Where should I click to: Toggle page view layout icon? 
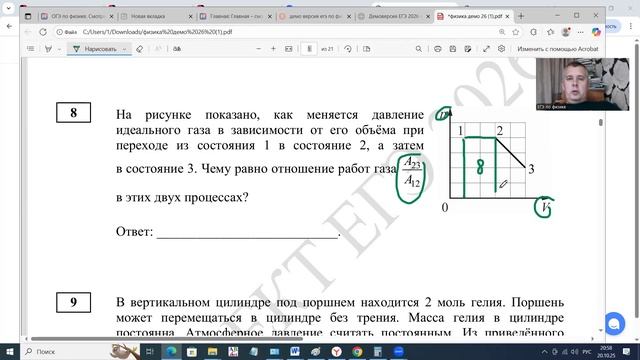coord(367,49)
